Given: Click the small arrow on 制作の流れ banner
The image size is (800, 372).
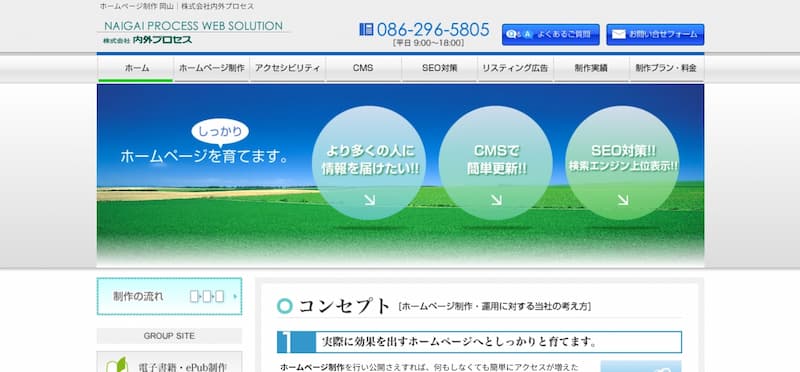Looking at the screenshot, I should [235, 296].
